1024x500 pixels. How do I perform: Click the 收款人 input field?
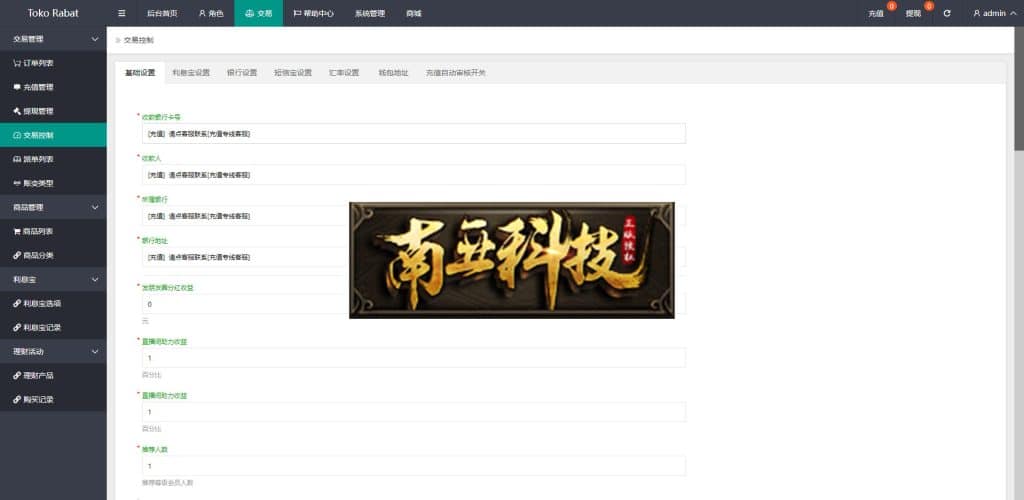413,175
